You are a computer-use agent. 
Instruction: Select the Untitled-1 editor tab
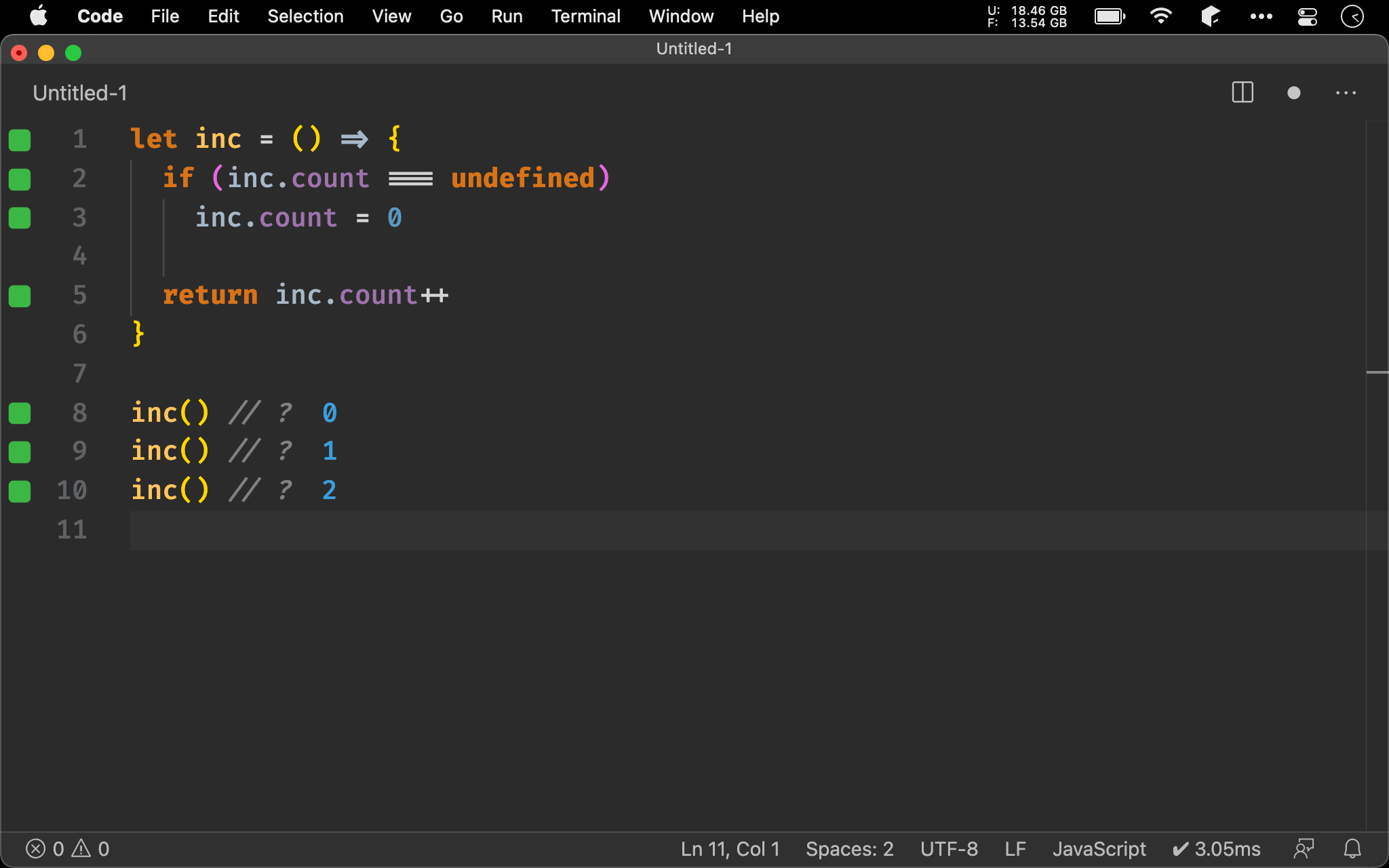pos(80,93)
